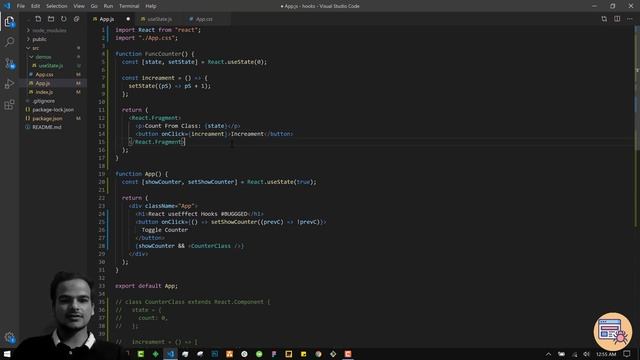Image resolution: width=640 pixels, height=360 pixels.
Task: Switch to the useState.js editor tab
Action: pyautogui.click(x=159, y=19)
